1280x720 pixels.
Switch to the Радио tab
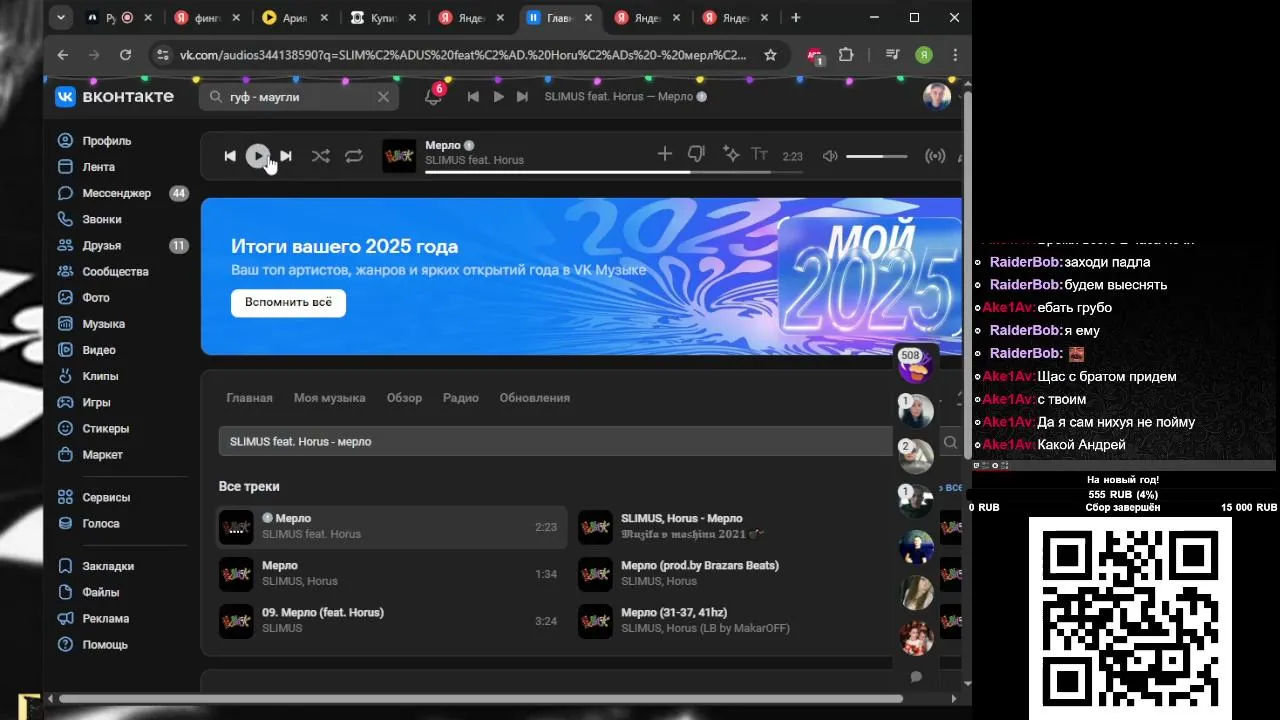pos(461,398)
